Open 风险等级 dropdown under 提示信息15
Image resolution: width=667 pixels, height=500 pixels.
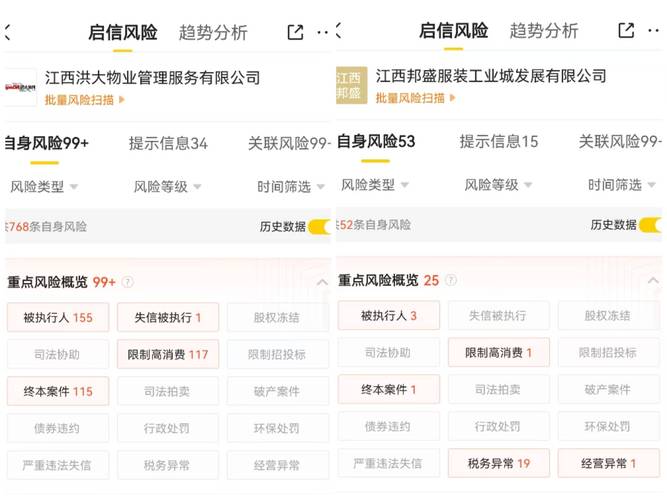coord(498,185)
